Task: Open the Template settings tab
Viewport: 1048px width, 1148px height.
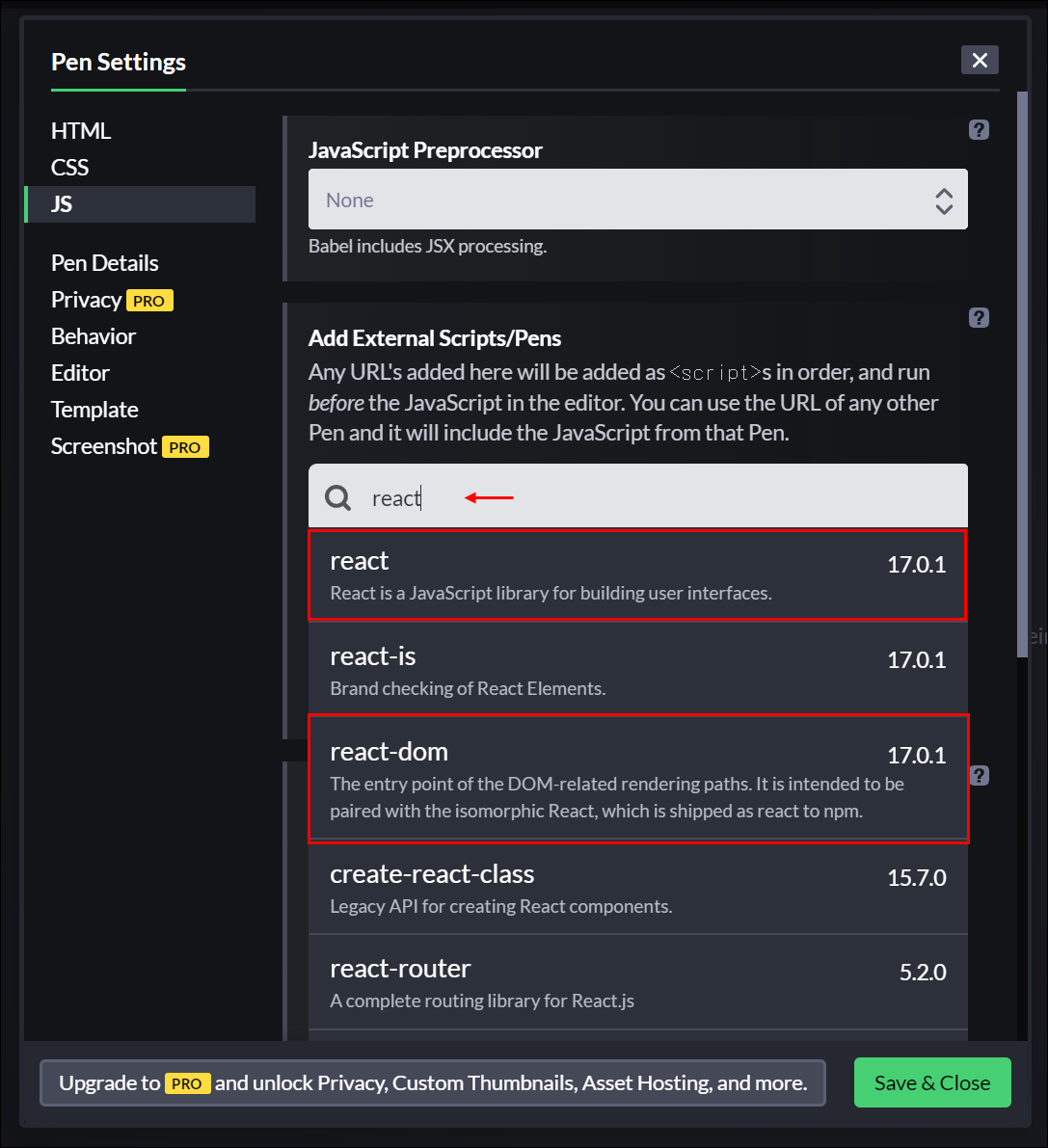Action: [94, 410]
